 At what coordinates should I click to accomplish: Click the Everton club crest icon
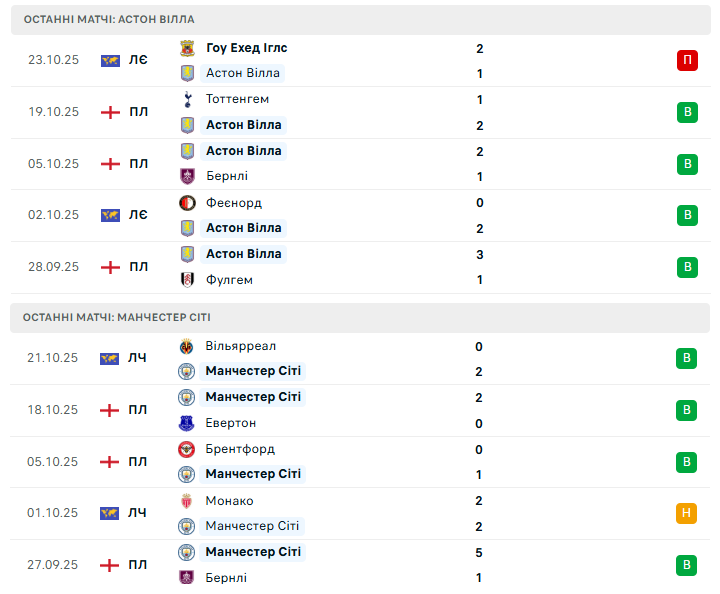[x=186, y=423]
